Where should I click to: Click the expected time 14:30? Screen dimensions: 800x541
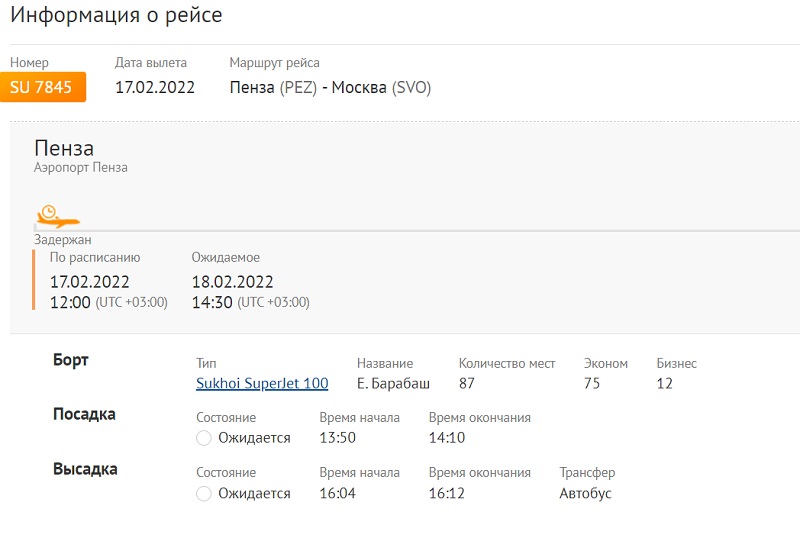pos(212,302)
